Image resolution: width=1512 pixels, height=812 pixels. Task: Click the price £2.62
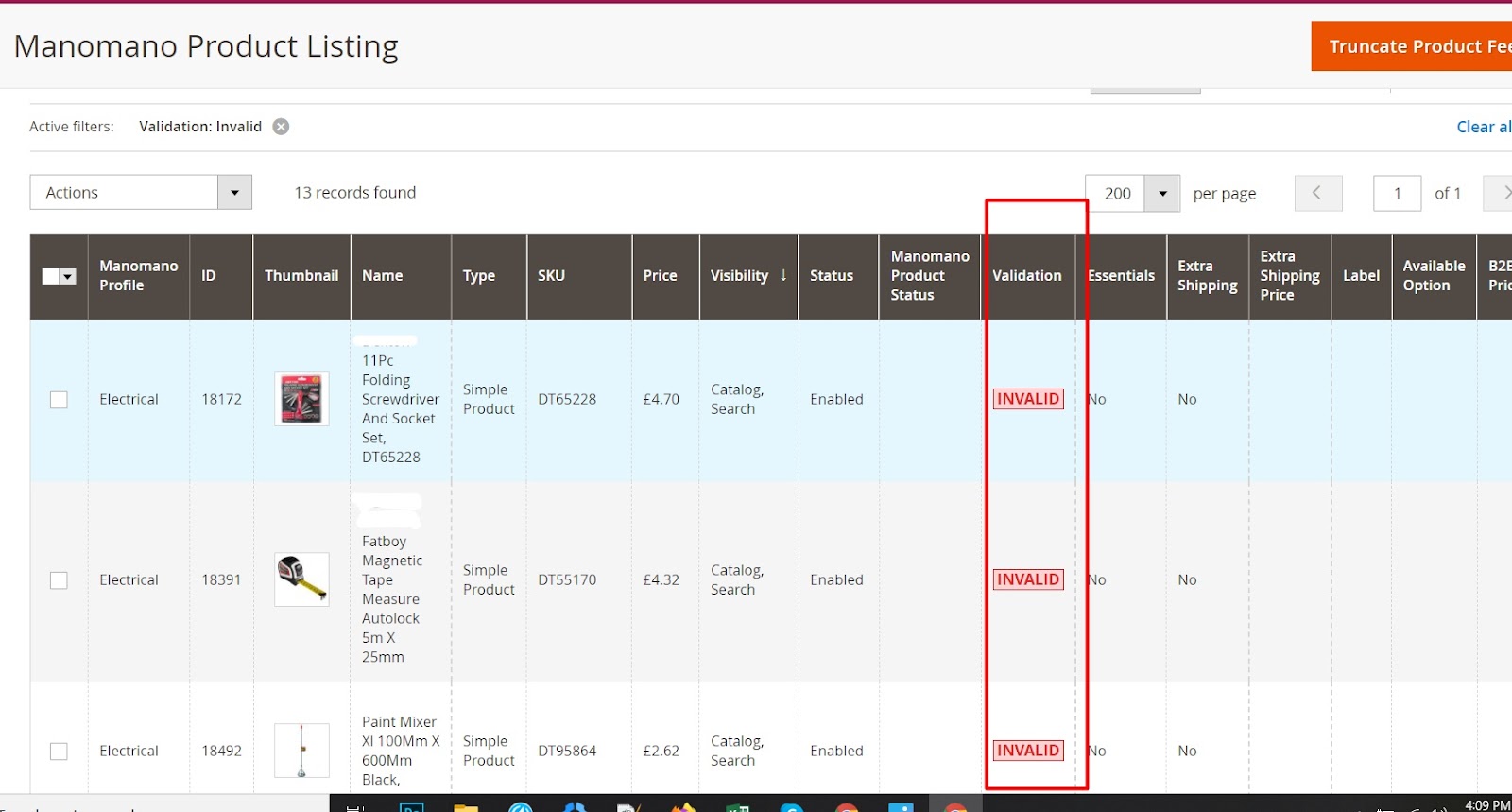(661, 751)
